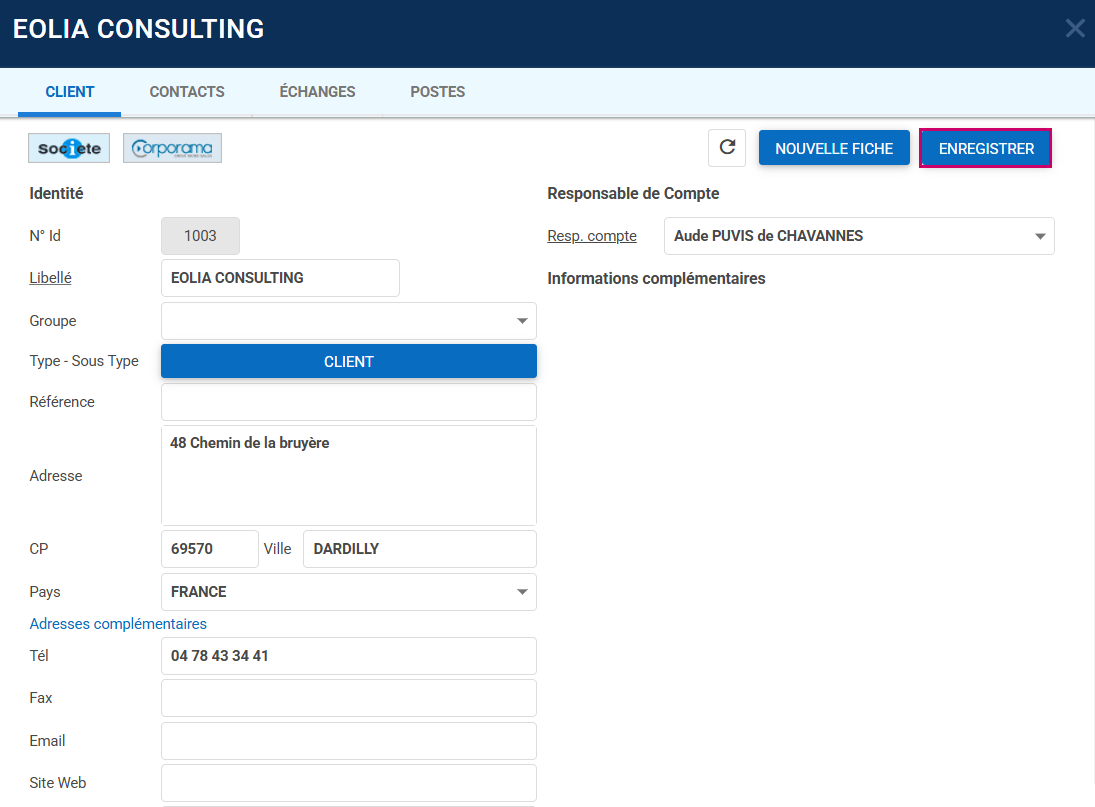This screenshot has height=807, width=1095.
Task: Create a Nouvelle Fiche
Action: click(x=834, y=148)
